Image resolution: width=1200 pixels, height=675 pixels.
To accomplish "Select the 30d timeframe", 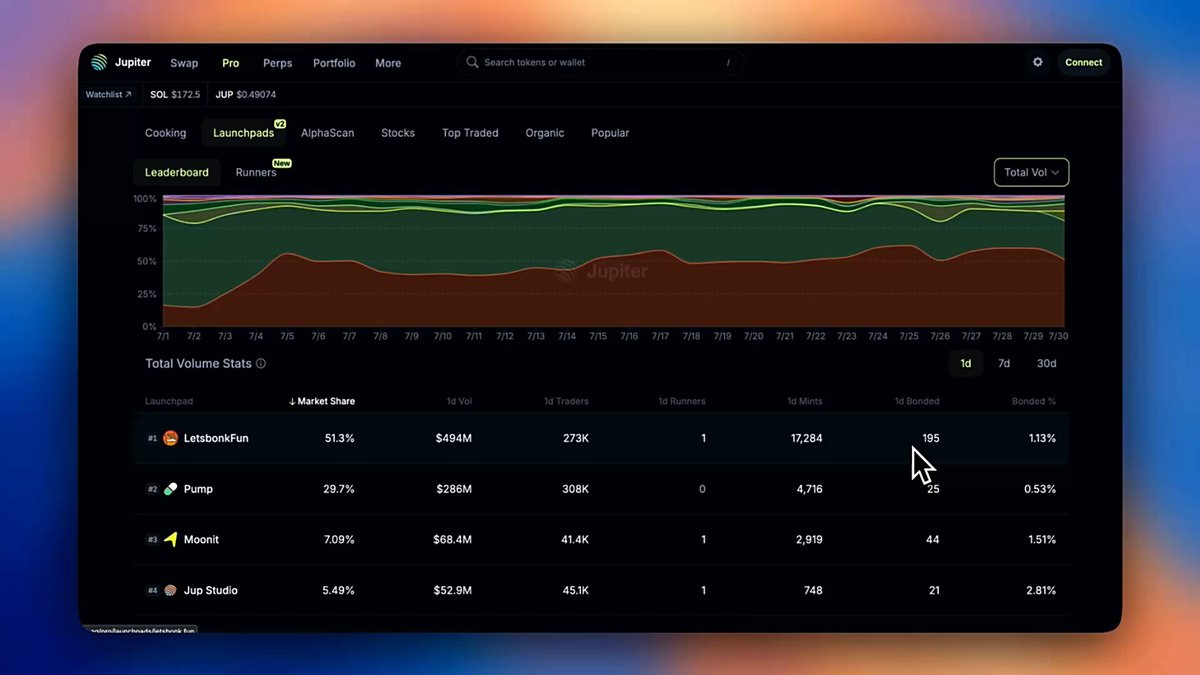I will tap(1046, 364).
